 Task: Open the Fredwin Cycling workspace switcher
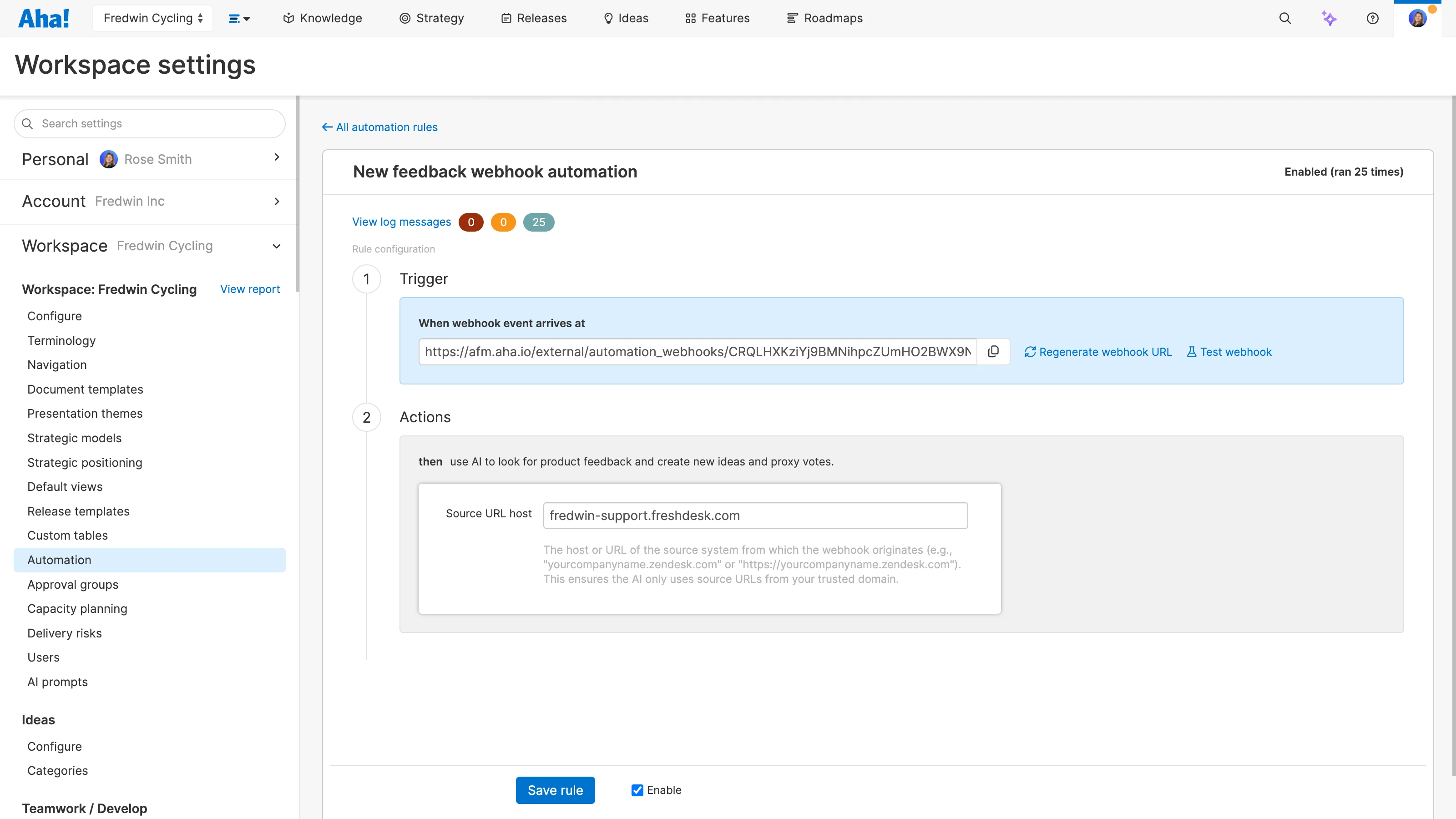click(152, 18)
